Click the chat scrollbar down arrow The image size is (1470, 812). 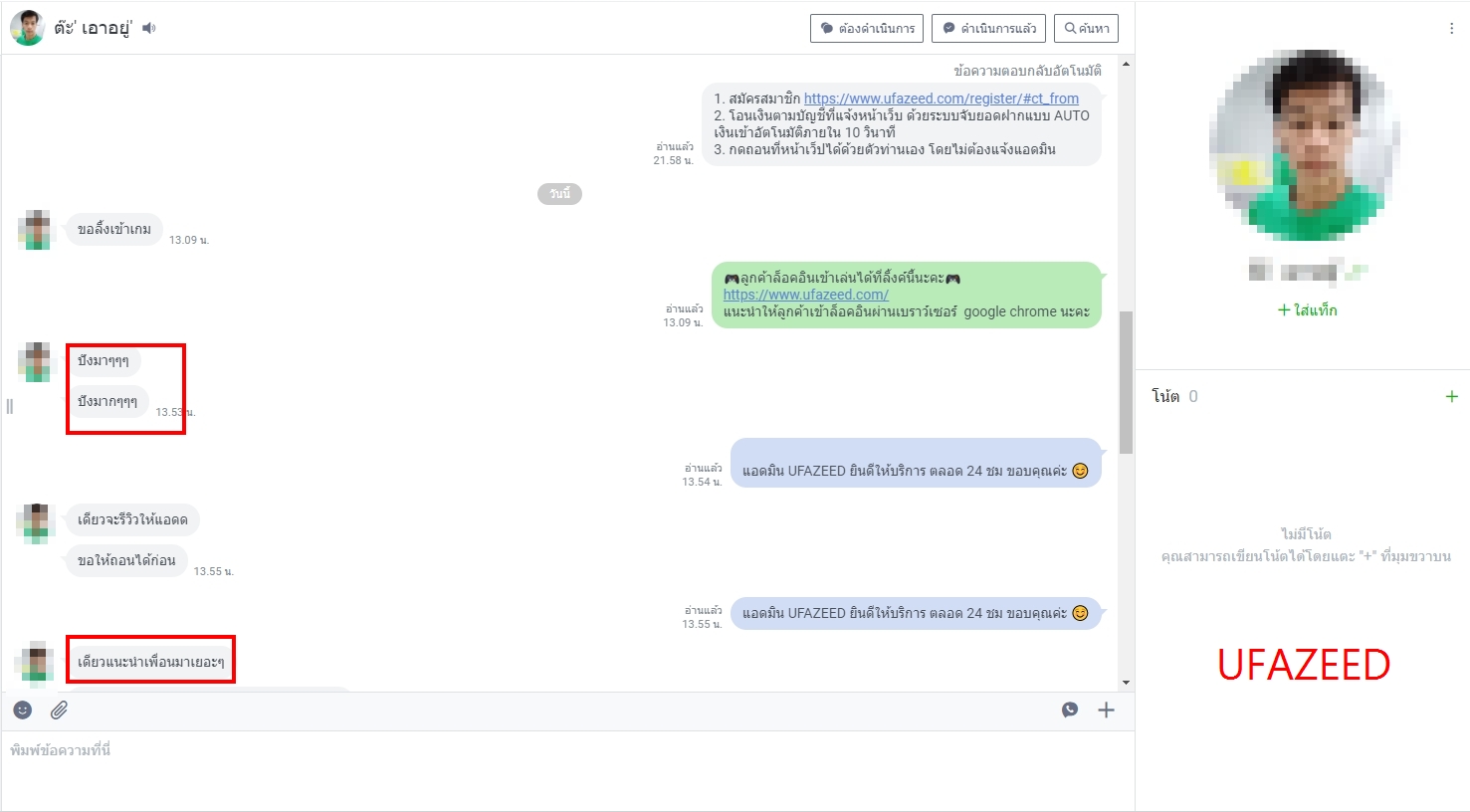coord(1126,683)
